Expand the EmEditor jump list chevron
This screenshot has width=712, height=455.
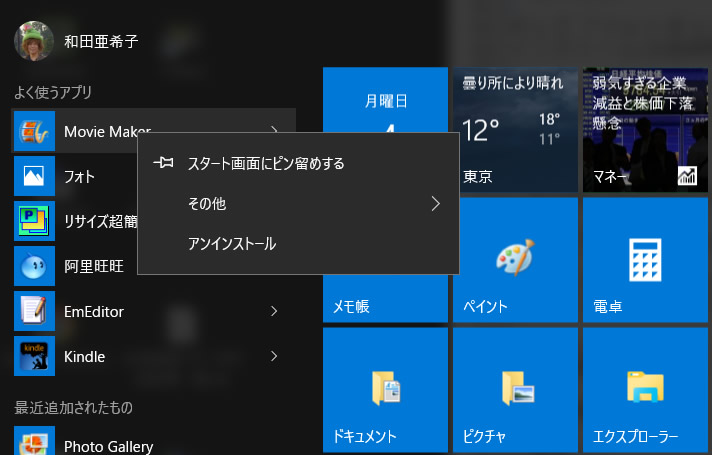(x=274, y=311)
